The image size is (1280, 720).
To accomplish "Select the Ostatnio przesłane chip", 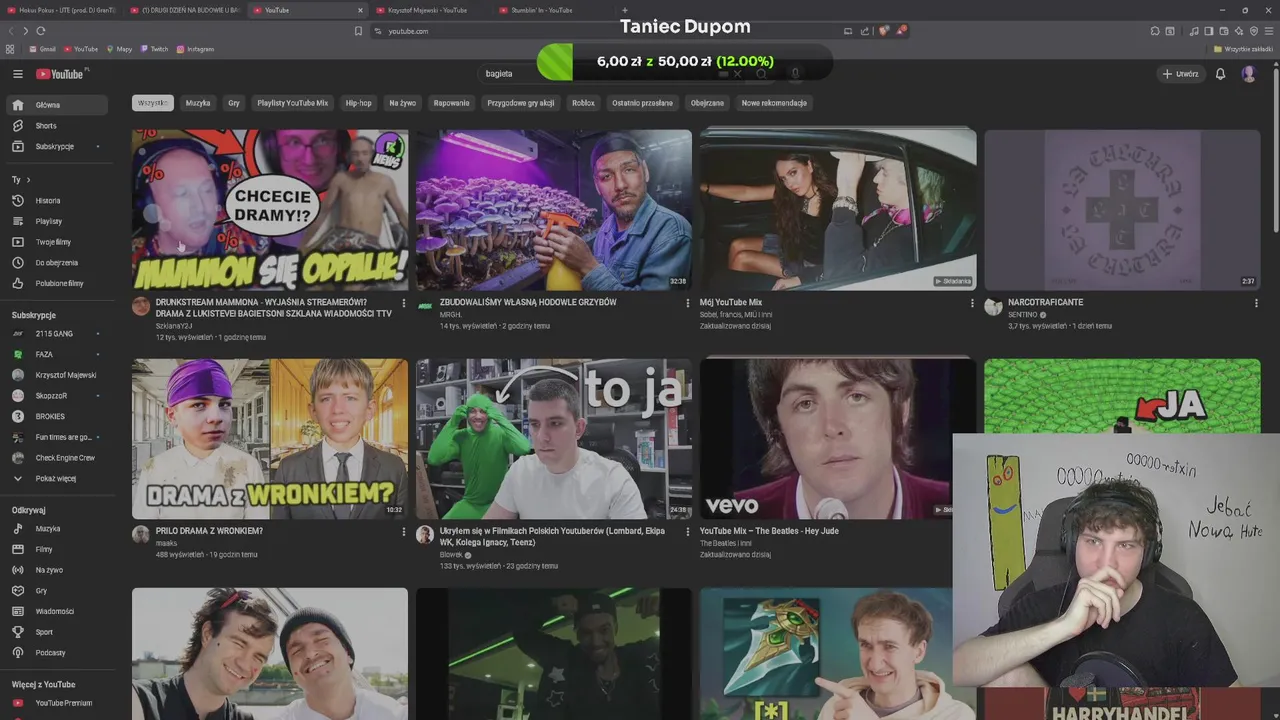I will 642,103.
